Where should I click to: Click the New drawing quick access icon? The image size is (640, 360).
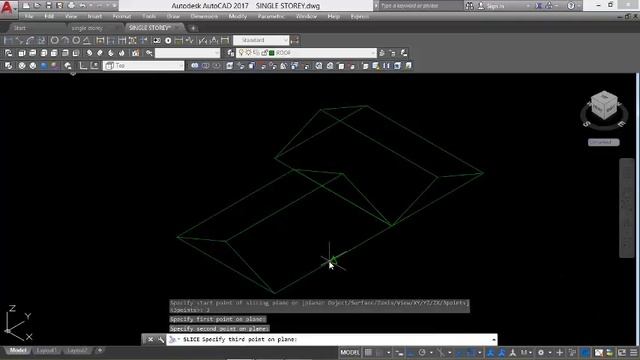26,6
